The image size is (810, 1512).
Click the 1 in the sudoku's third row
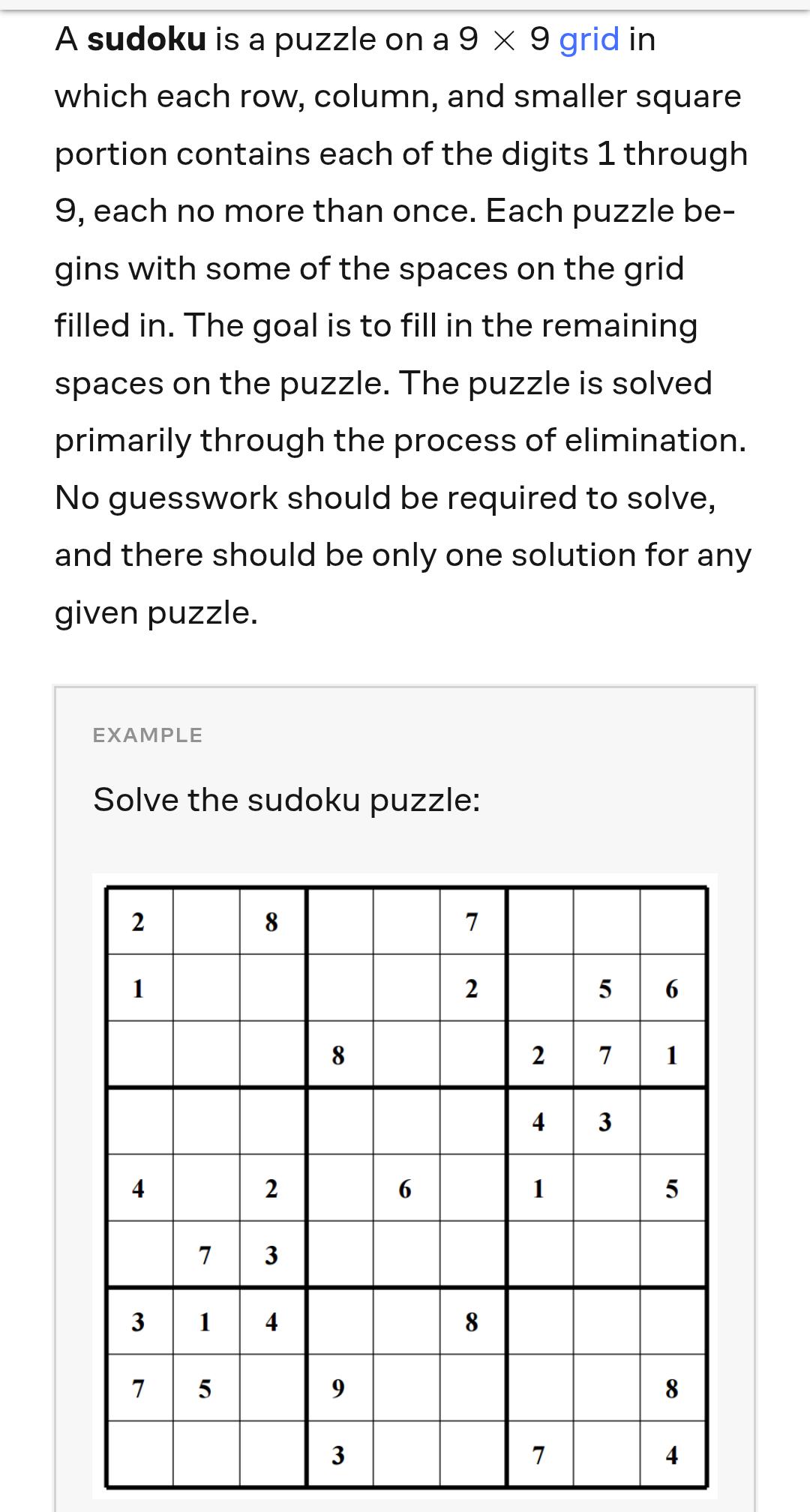pyautogui.click(x=672, y=1055)
